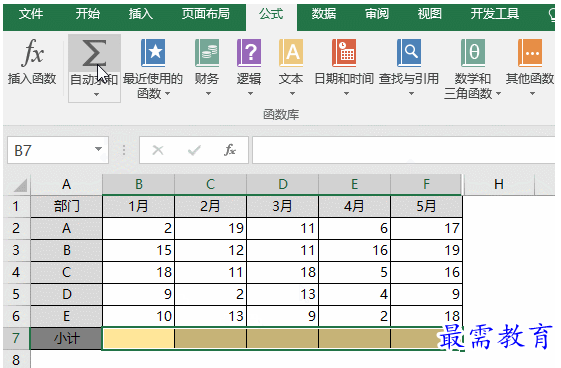Click the AutoSum sigma icon
The width and height of the screenshot is (561, 368).
[x=94, y=53]
